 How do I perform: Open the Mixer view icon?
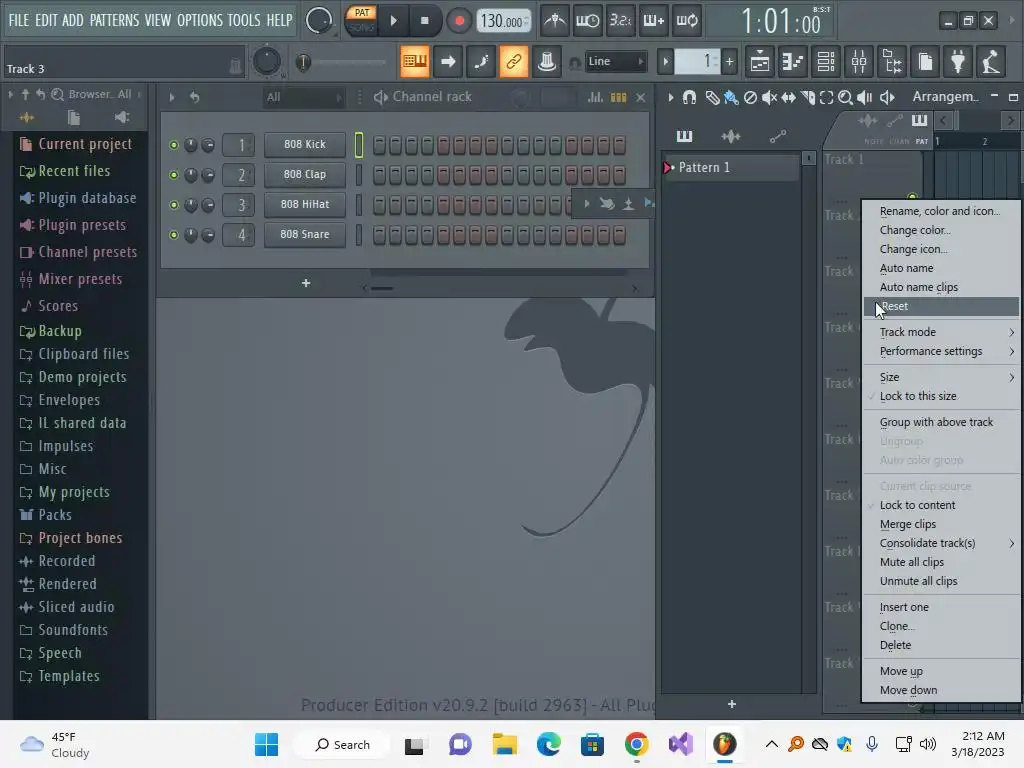tap(859, 61)
